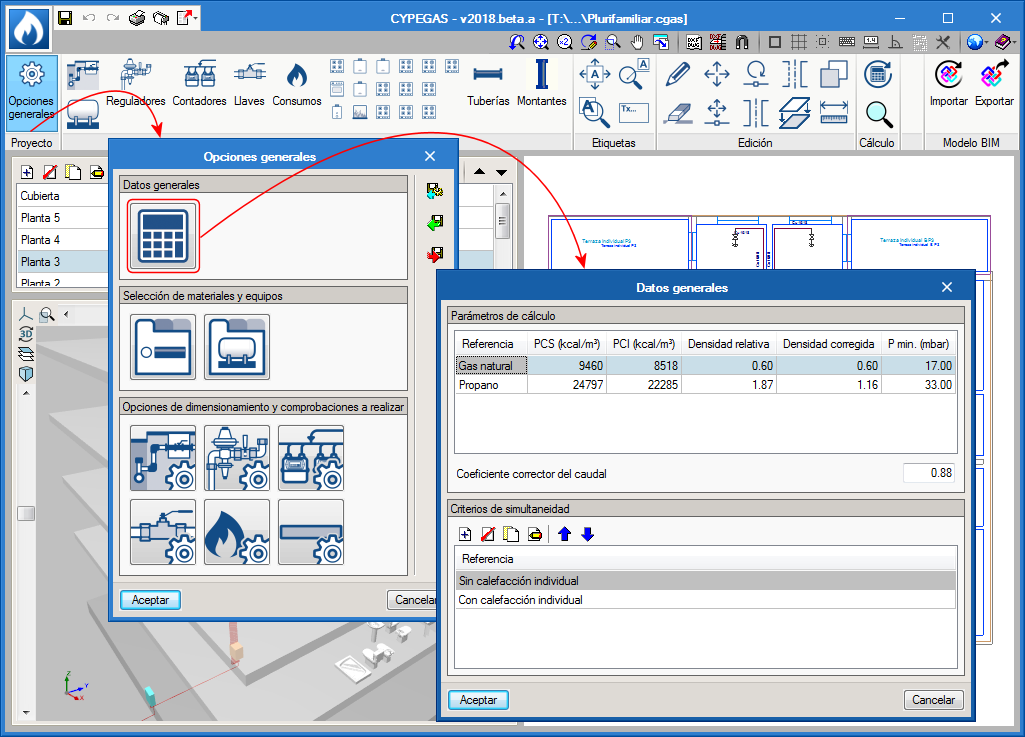Select the Montantes riser tool

tap(541, 83)
